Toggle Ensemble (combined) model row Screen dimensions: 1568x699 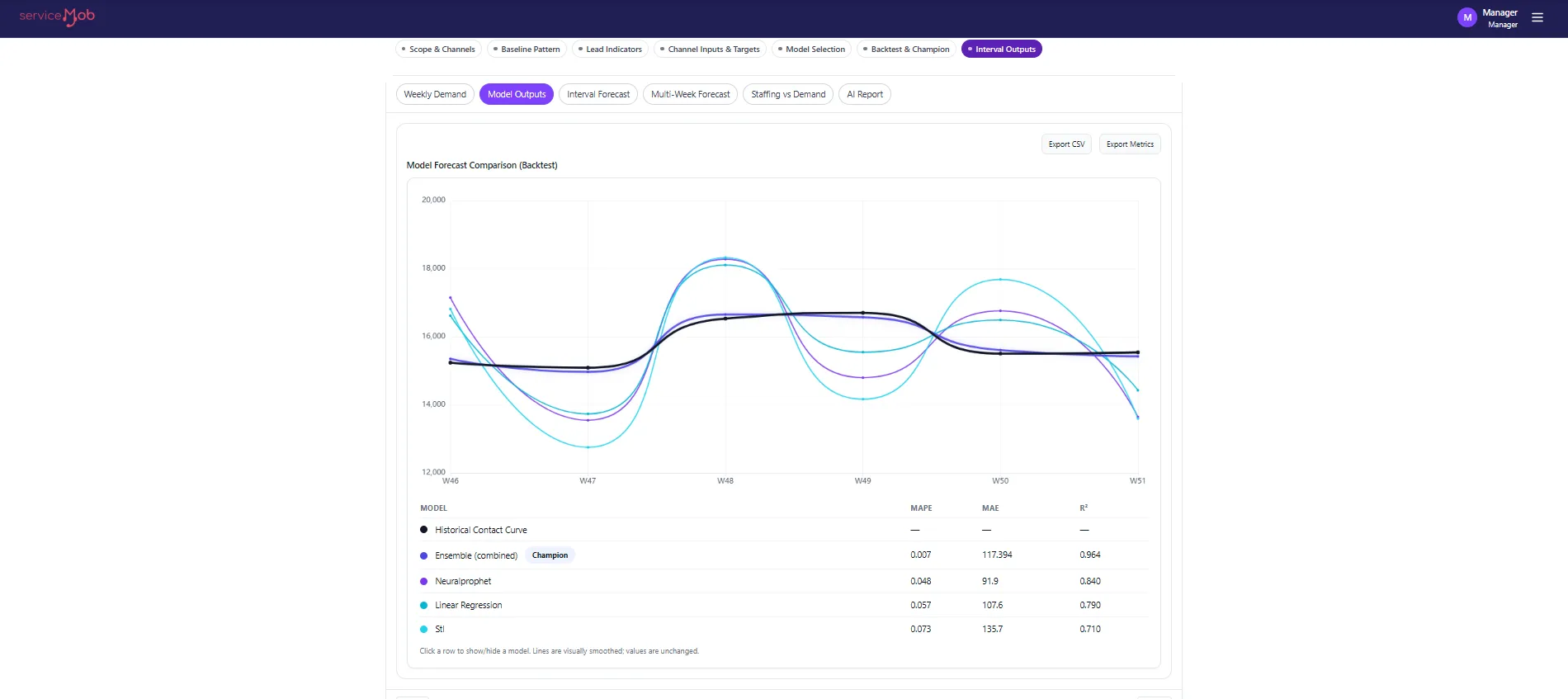[784, 555]
